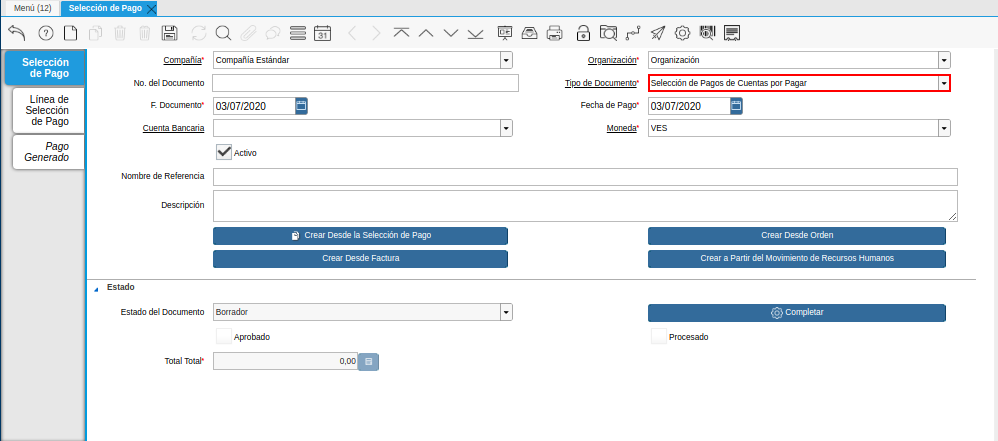Click Crear Desde la Selección de Pago button
998x441 pixels.
360,235
